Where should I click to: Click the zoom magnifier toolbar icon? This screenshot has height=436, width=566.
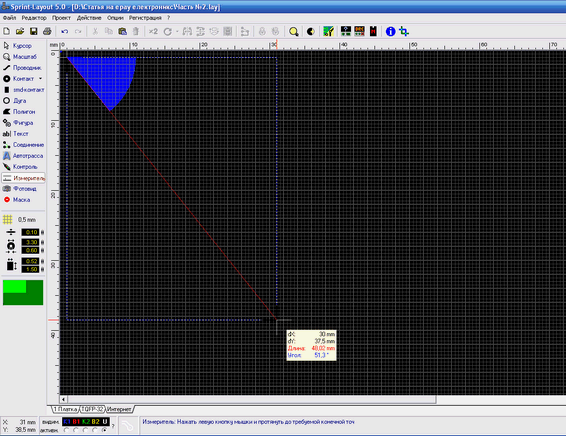(293, 32)
